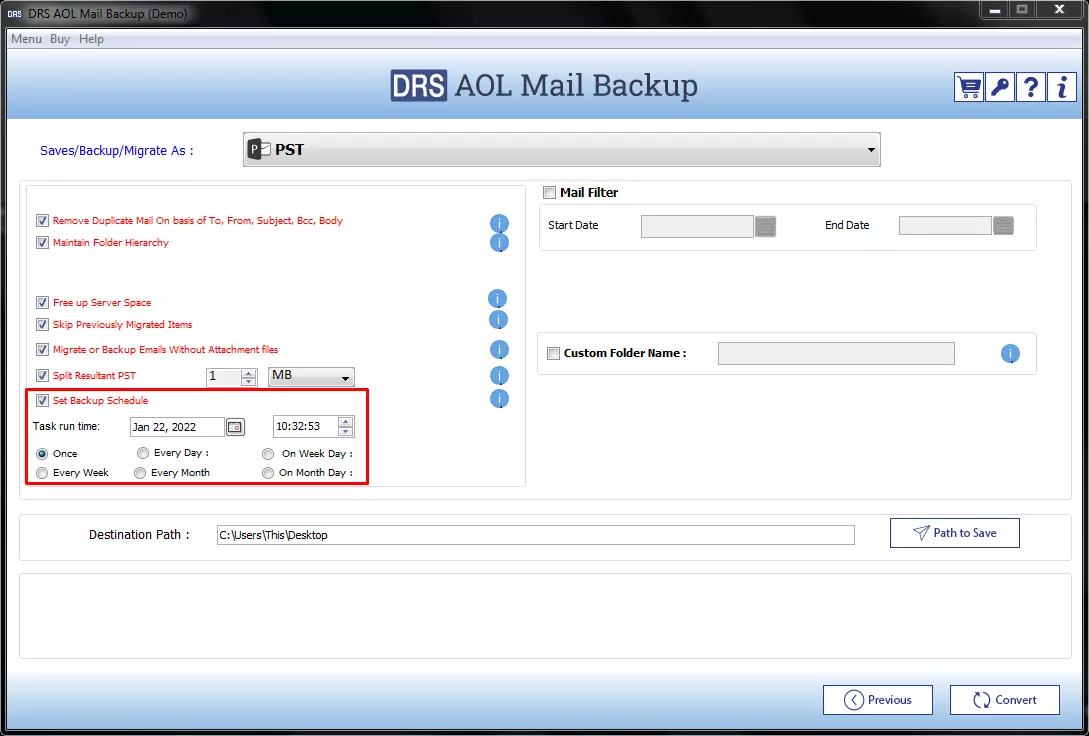Click the about info icon in header
The width and height of the screenshot is (1089, 736).
(x=1062, y=87)
